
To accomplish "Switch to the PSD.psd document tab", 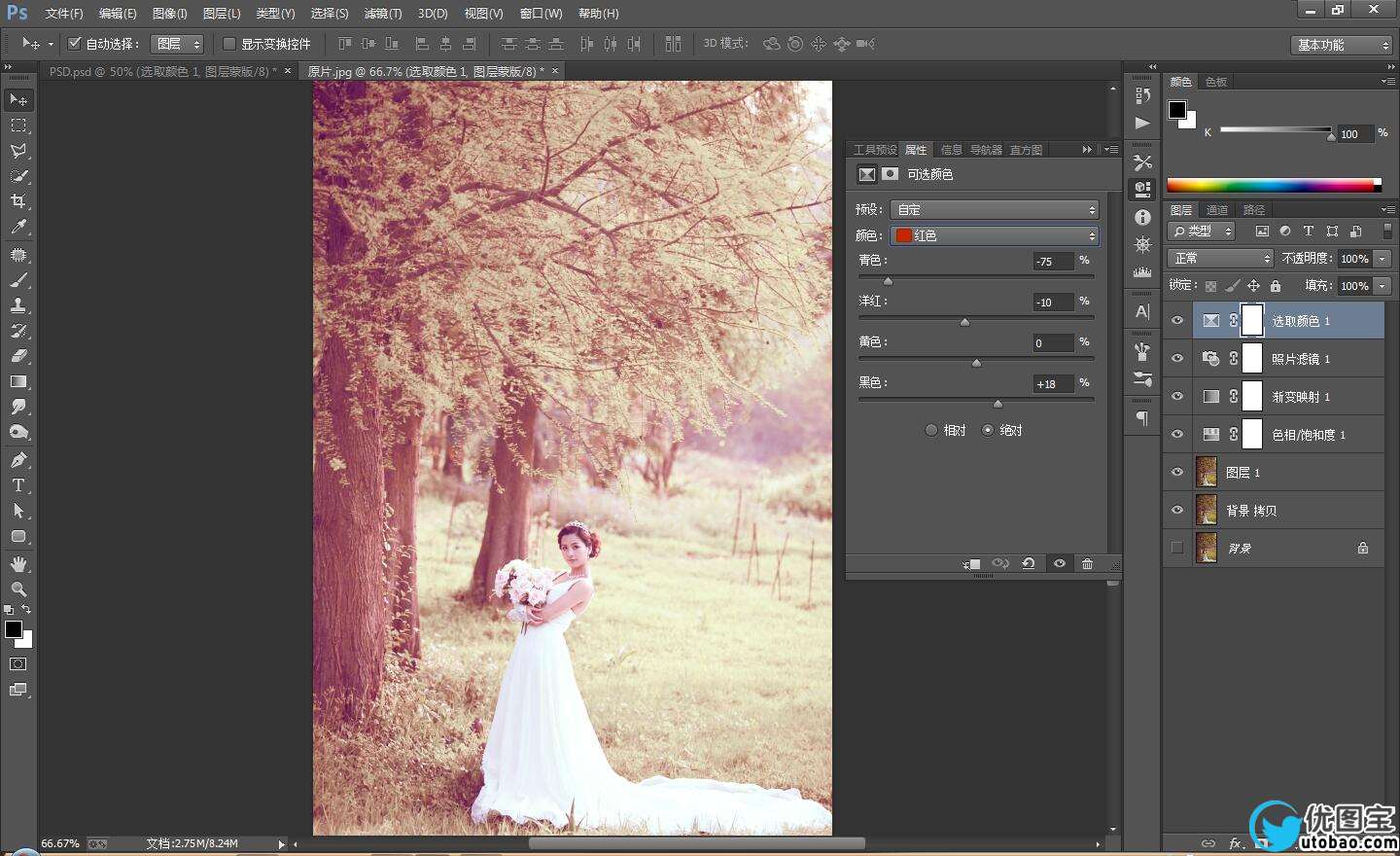I will 161,71.
